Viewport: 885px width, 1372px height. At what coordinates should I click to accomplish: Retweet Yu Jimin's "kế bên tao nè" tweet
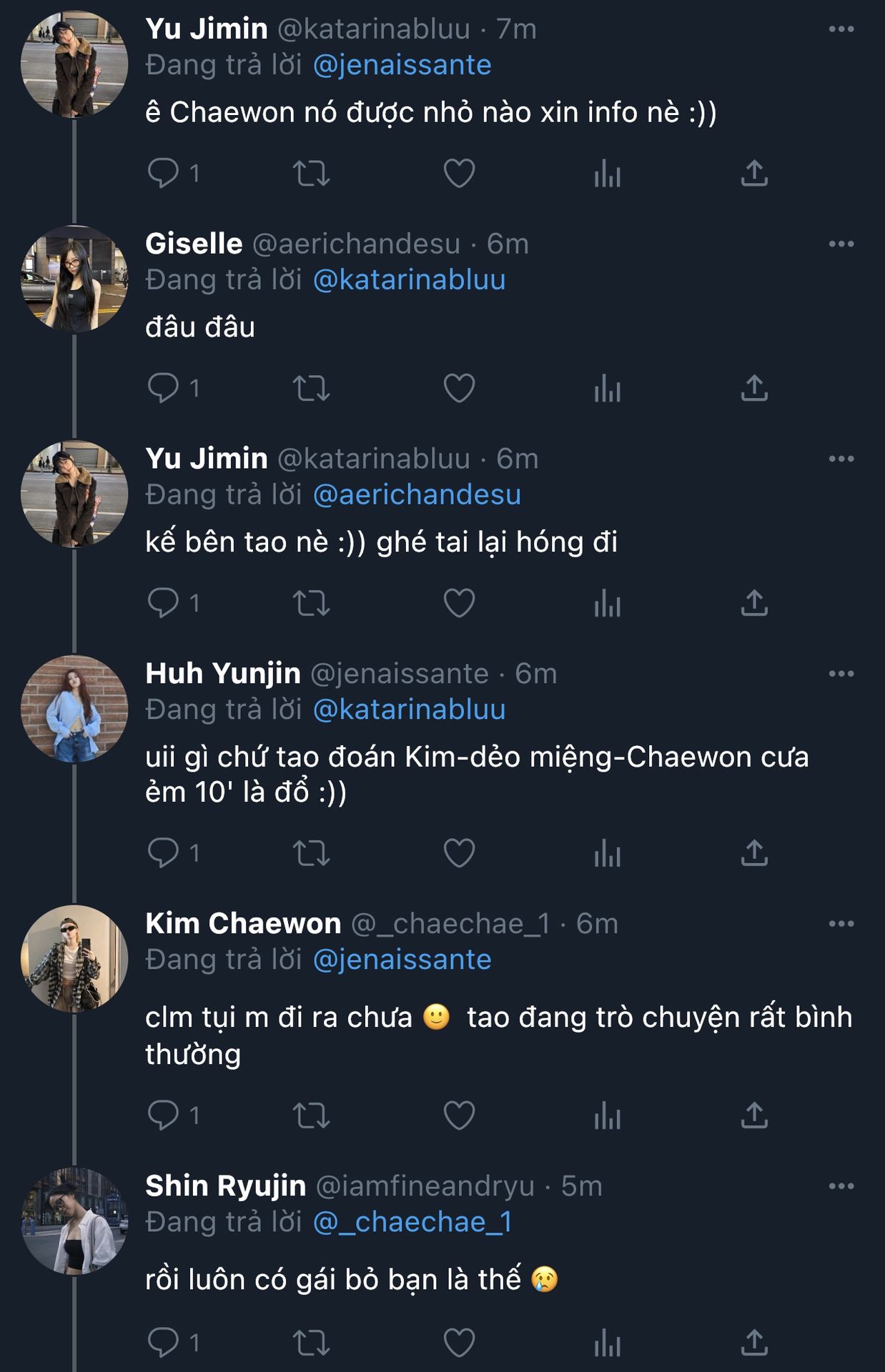click(311, 603)
